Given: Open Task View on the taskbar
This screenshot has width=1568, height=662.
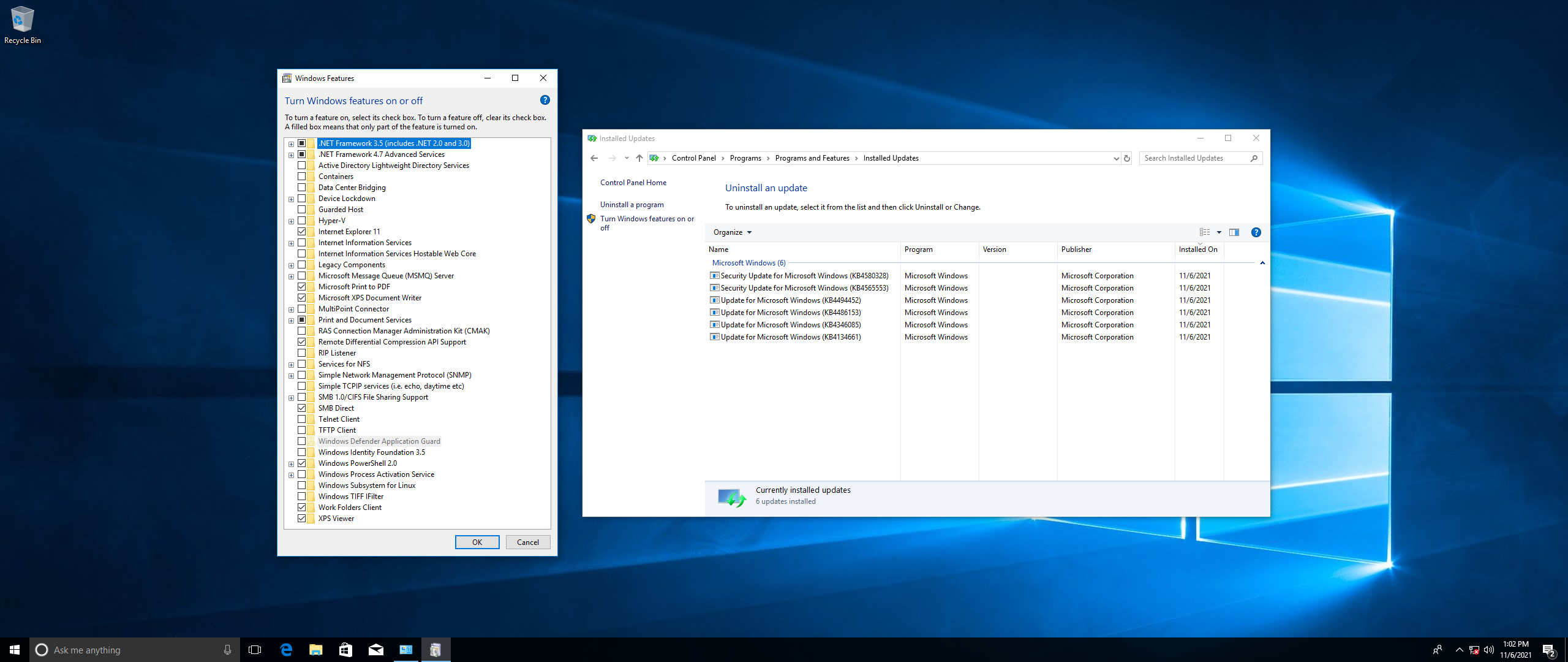Looking at the screenshot, I should [x=255, y=650].
